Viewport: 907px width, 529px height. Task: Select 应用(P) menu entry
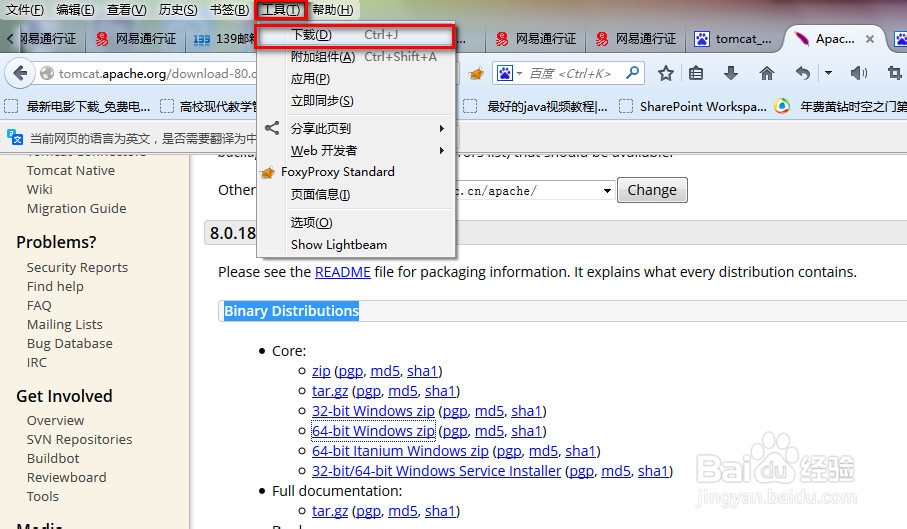coord(355,79)
